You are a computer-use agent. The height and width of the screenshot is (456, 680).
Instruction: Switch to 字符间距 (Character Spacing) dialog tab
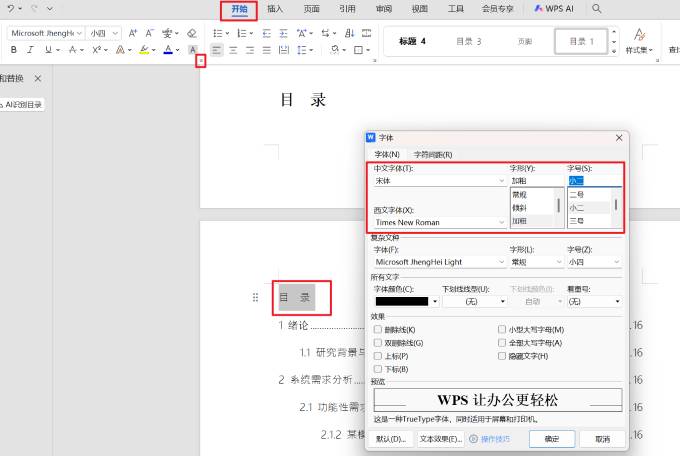tap(433, 154)
